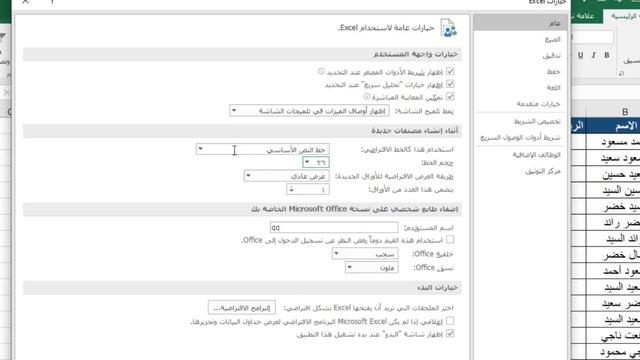
Task: Click the Microsoft Office personalization section heading
Action: pos(354,209)
